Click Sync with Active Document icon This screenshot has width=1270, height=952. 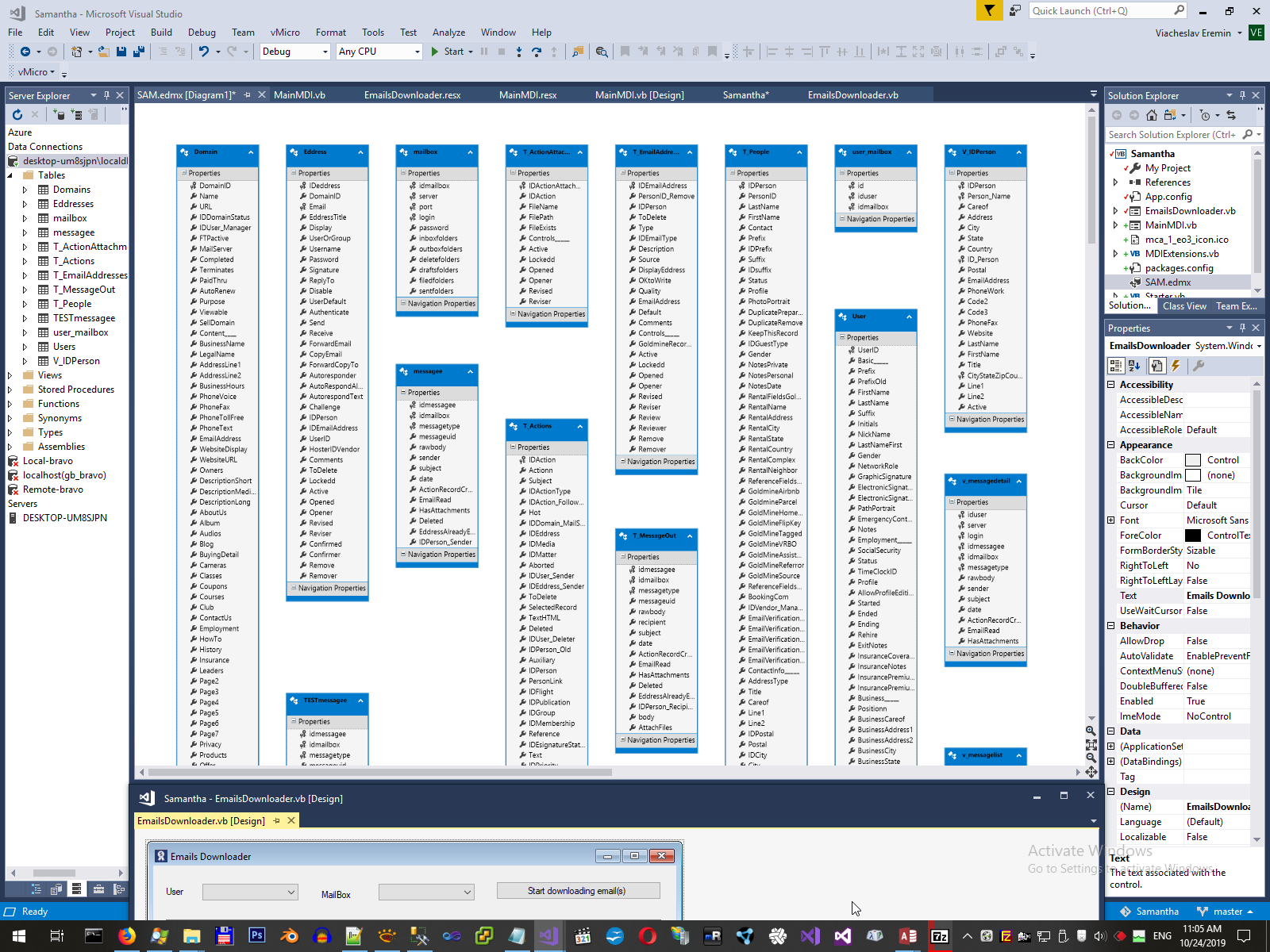pyautogui.click(x=1231, y=115)
